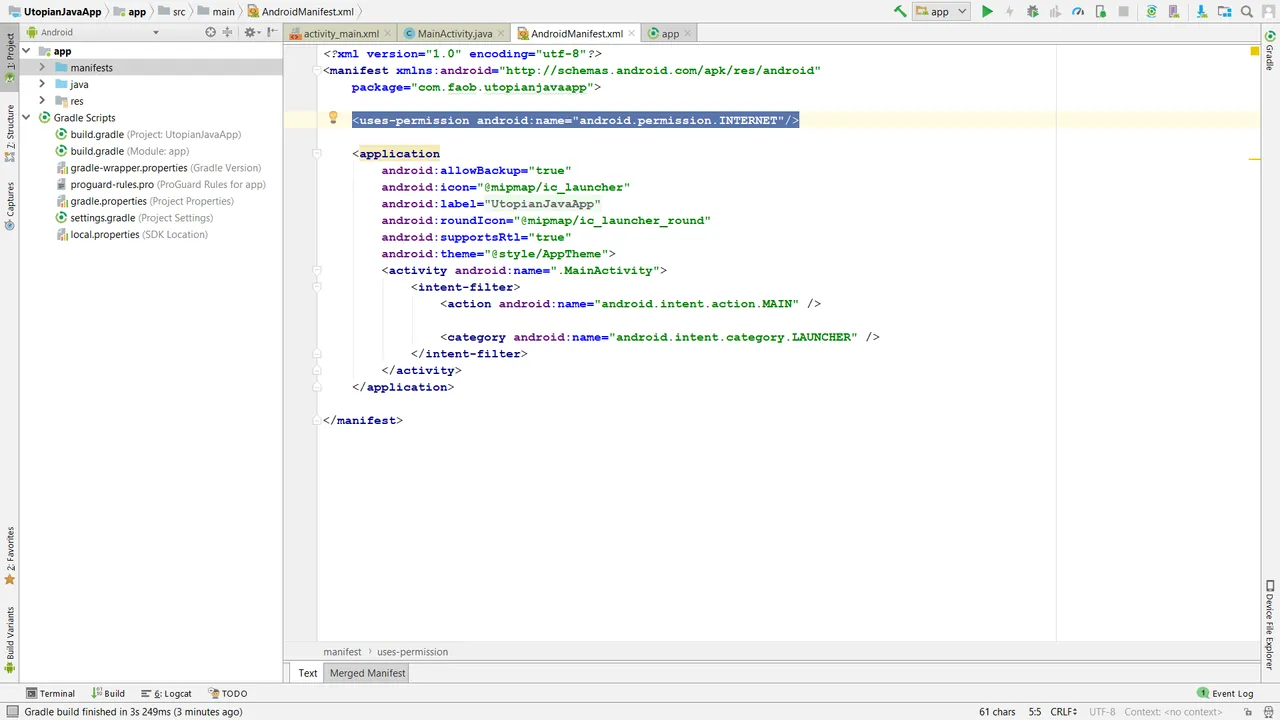
Task: Toggle the Structure side tab
Action: pos(10,133)
